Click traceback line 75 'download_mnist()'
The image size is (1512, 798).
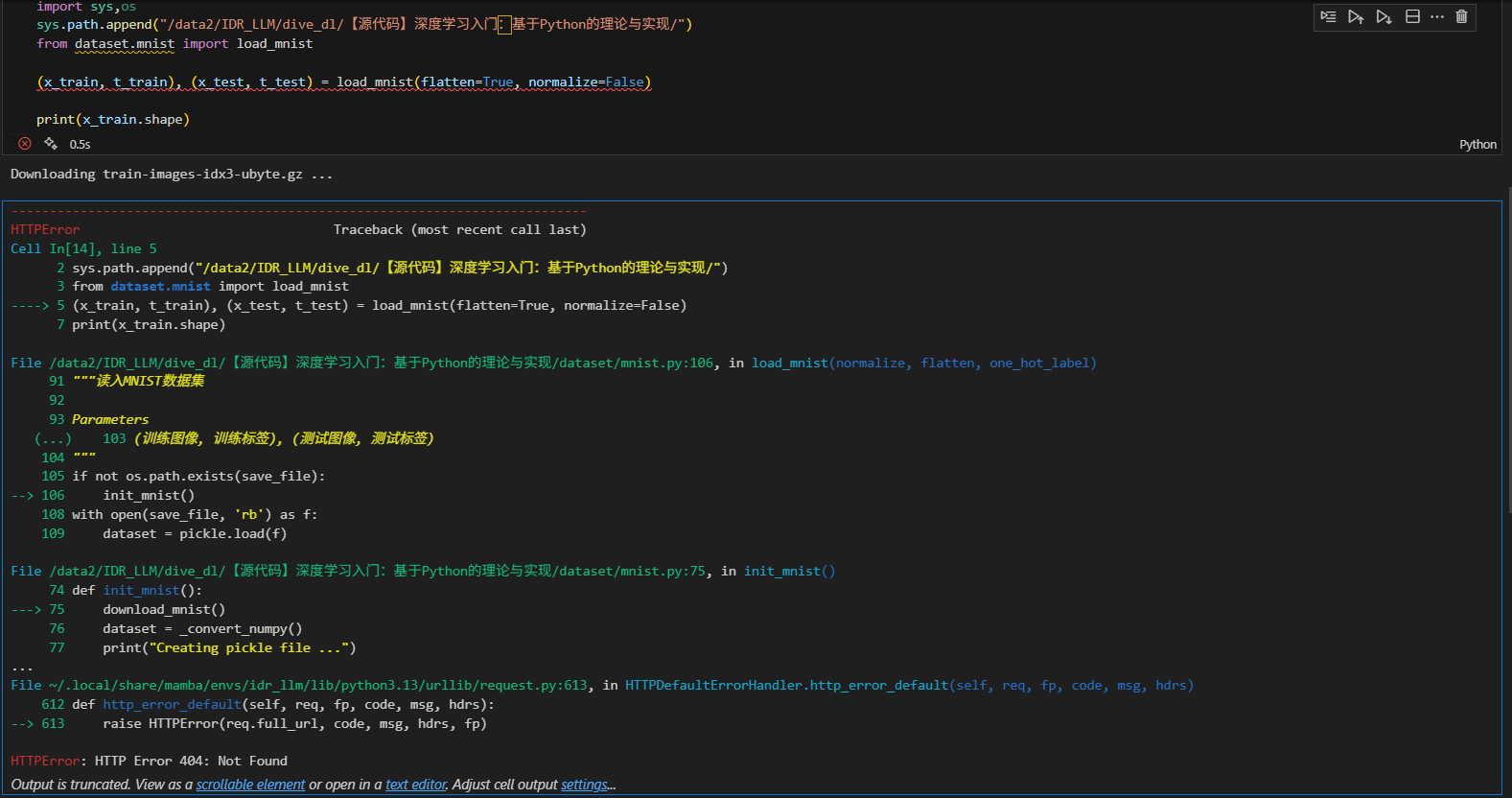164,609
